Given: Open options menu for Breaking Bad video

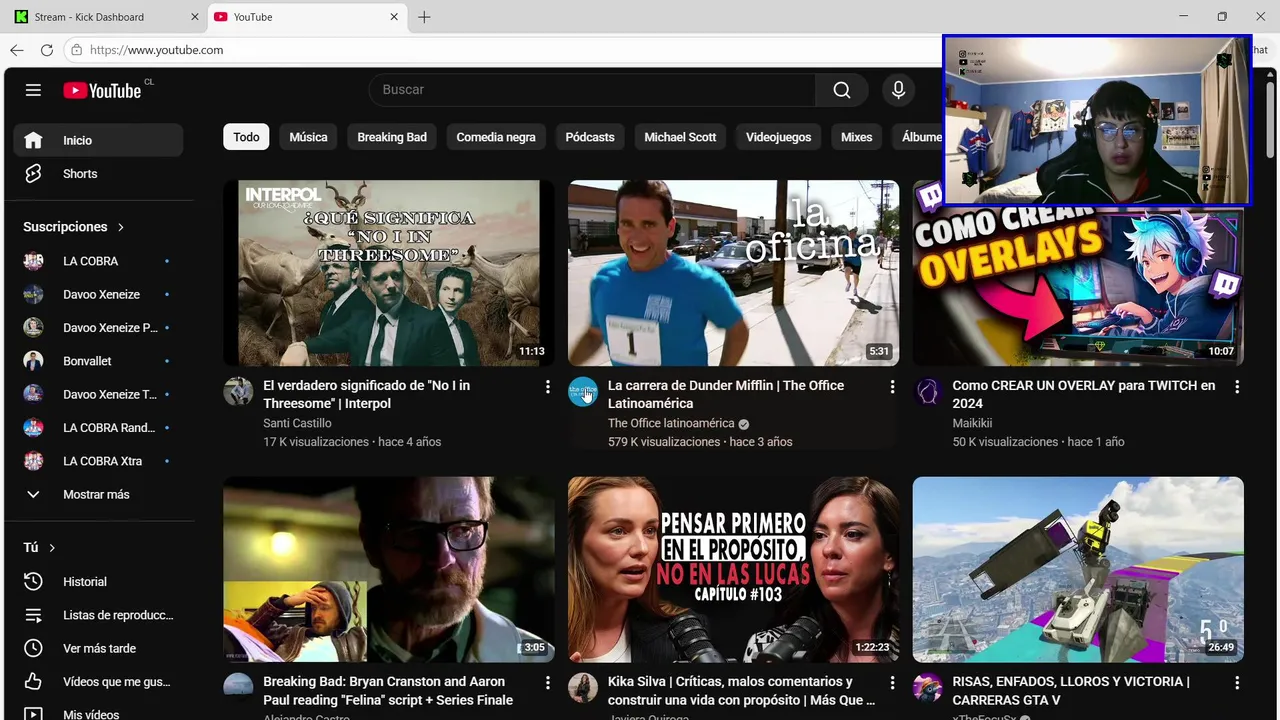Looking at the screenshot, I should (x=547, y=683).
